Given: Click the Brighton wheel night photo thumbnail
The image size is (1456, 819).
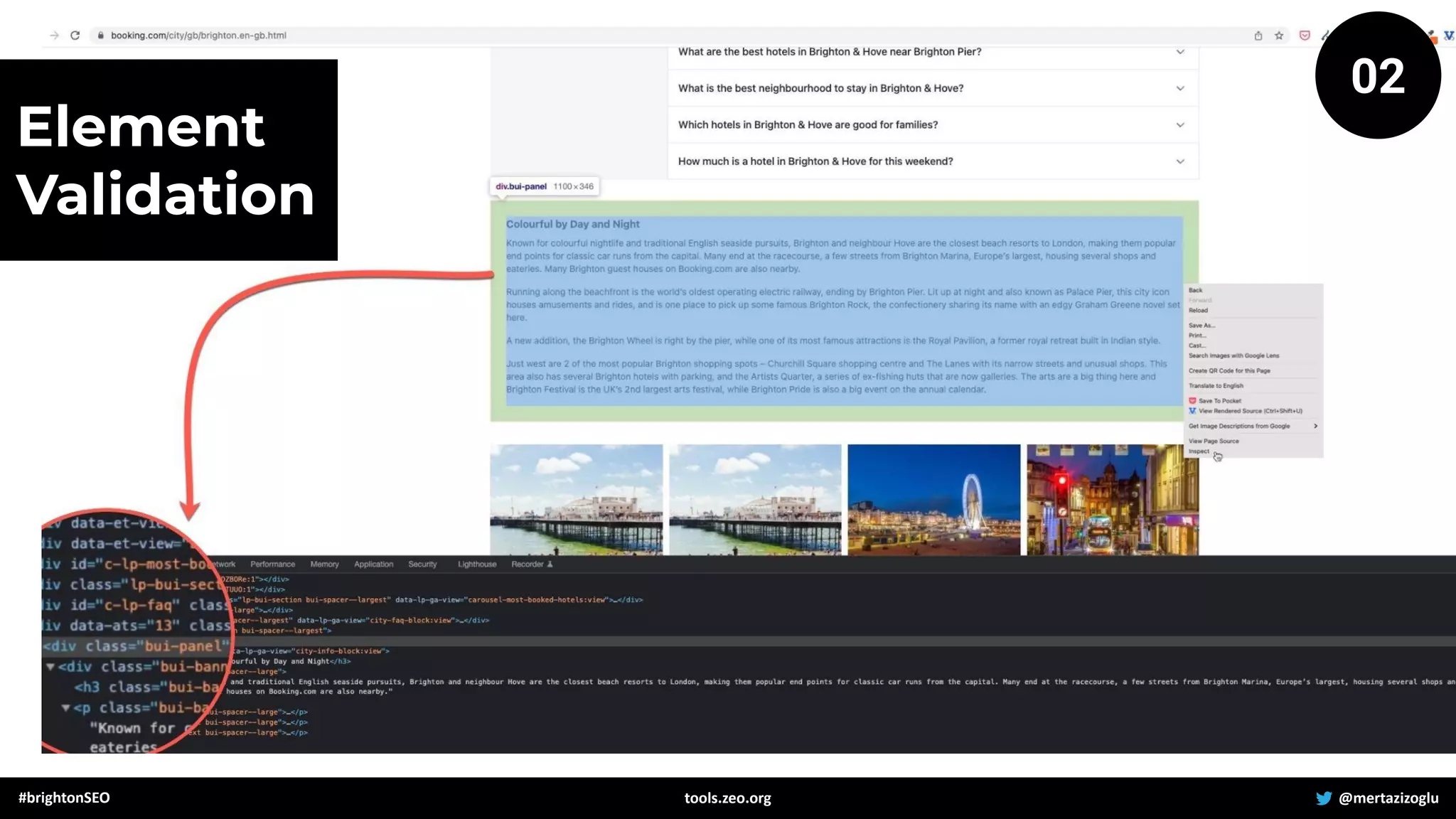Looking at the screenshot, I should coord(933,499).
